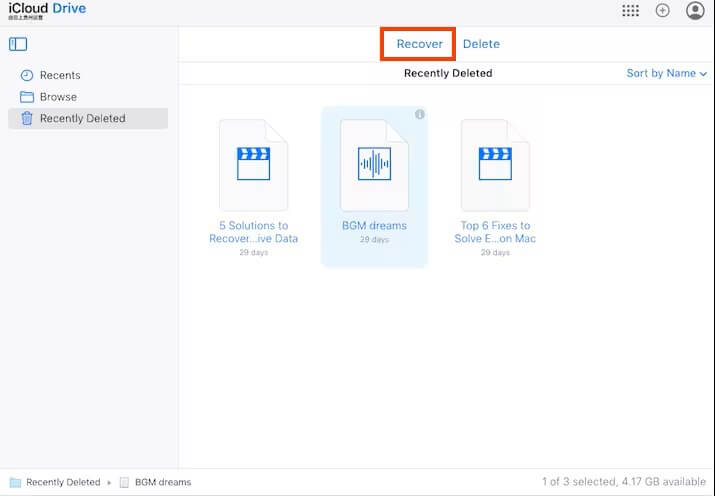This screenshot has width=715, height=496.
Task: Click the breadcrumb arrow after Recently Deleted
Action: pos(109,483)
